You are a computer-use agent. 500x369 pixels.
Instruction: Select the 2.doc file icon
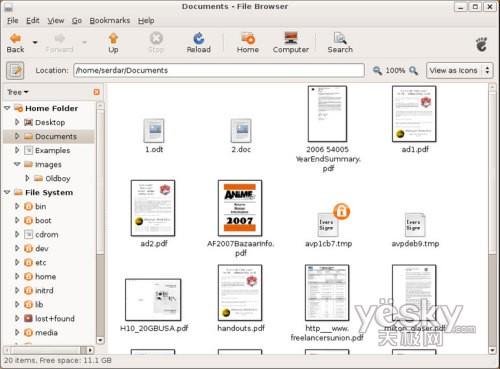coord(241,131)
